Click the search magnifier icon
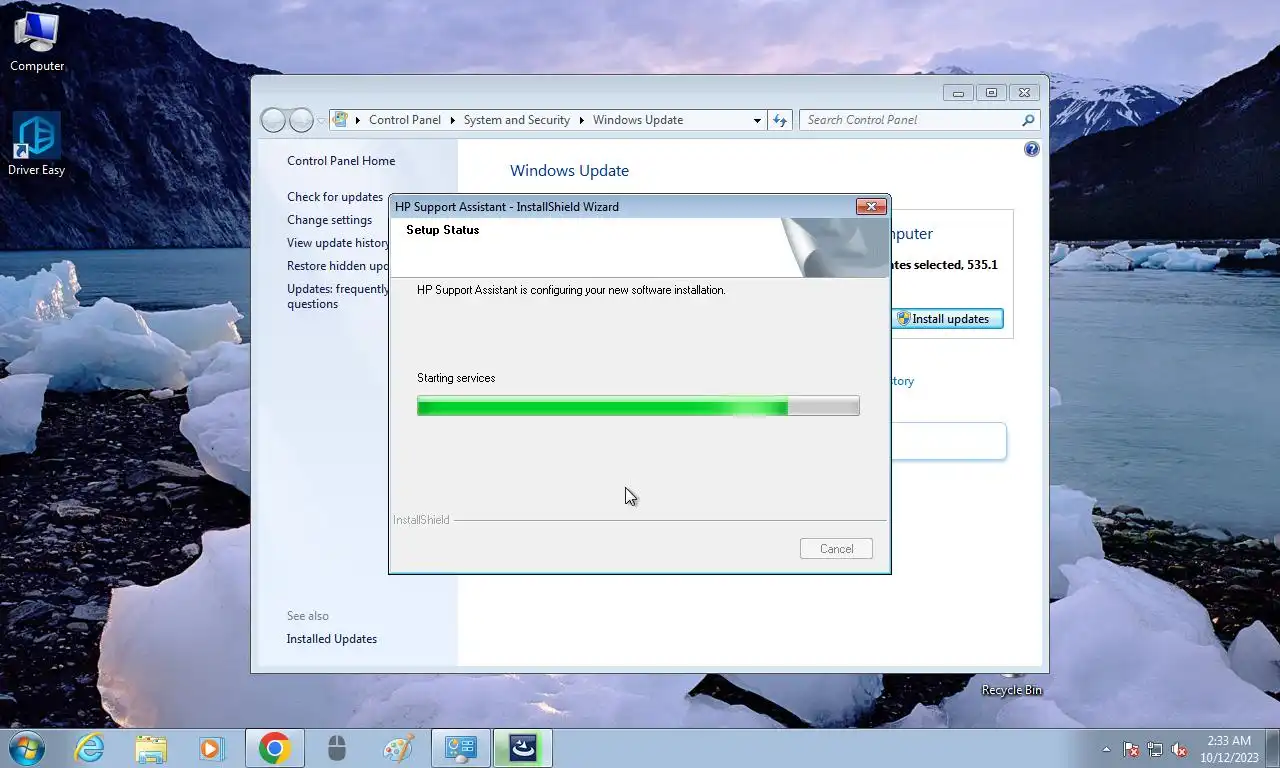The width and height of the screenshot is (1280, 768). (1028, 120)
